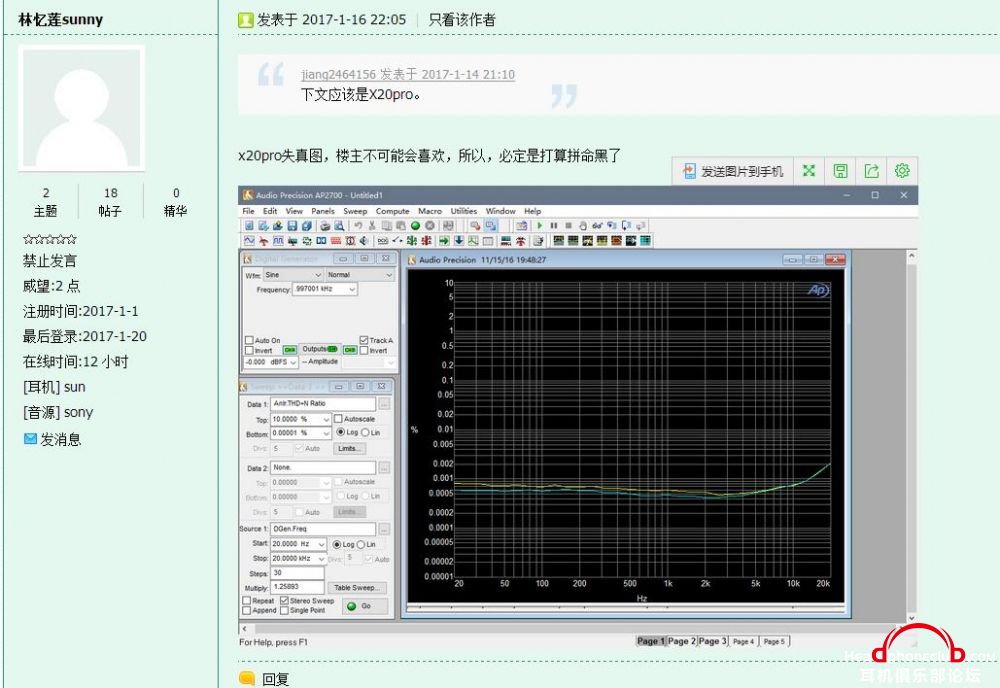
Task: Click the green Play triangle icon
Action: click(x=540, y=226)
